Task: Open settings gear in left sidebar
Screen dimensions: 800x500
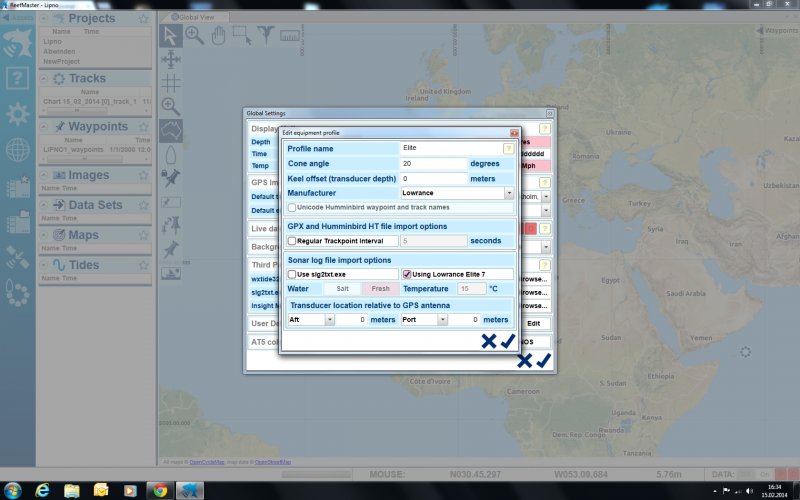Action: click(17, 113)
